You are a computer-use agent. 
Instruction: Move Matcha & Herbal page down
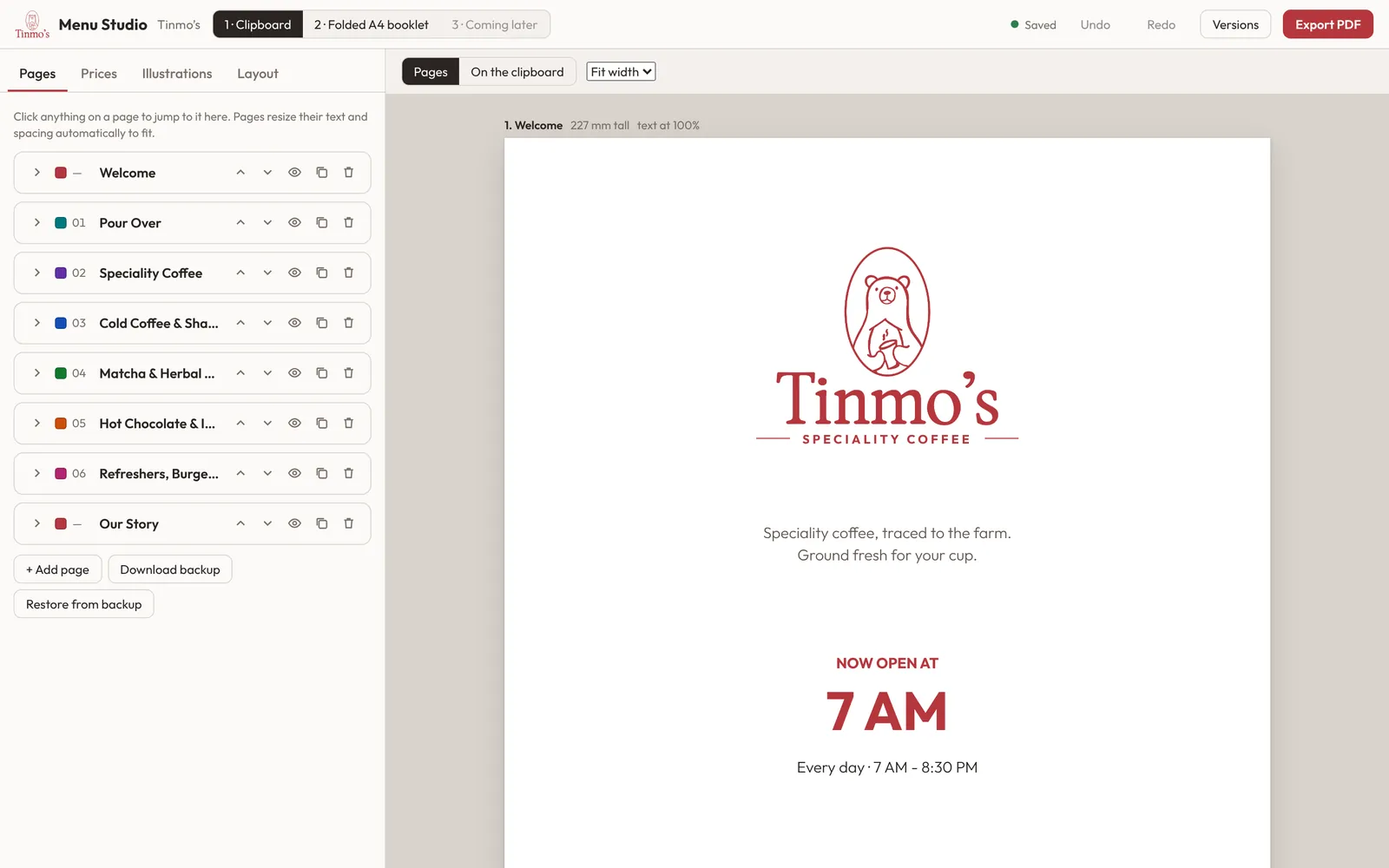(x=267, y=373)
